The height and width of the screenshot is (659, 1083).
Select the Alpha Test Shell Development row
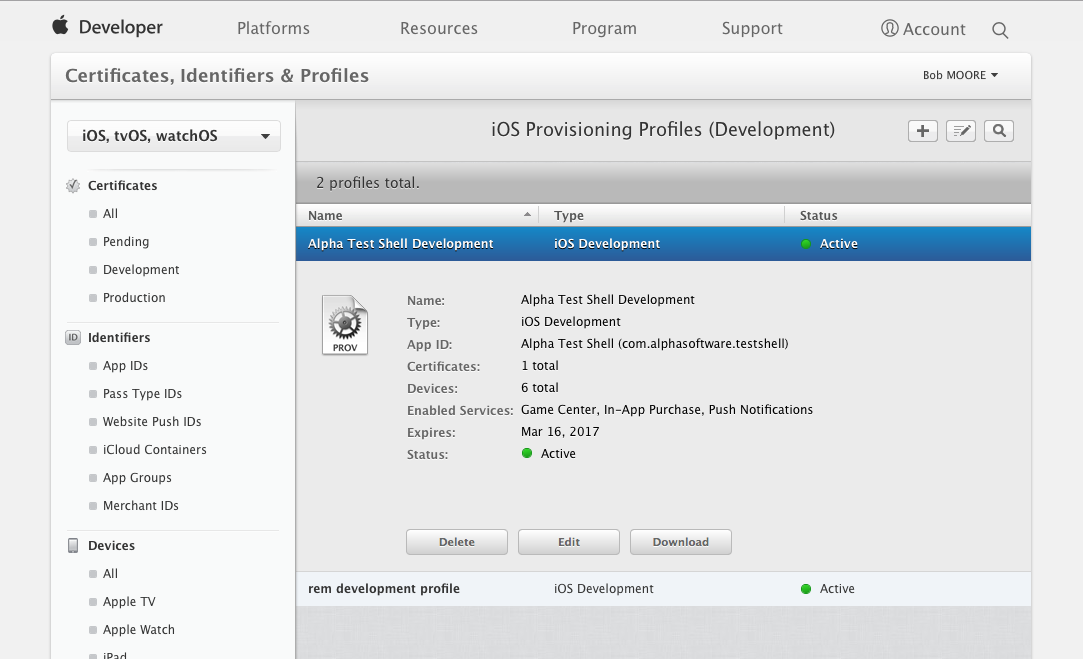pos(663,244)
